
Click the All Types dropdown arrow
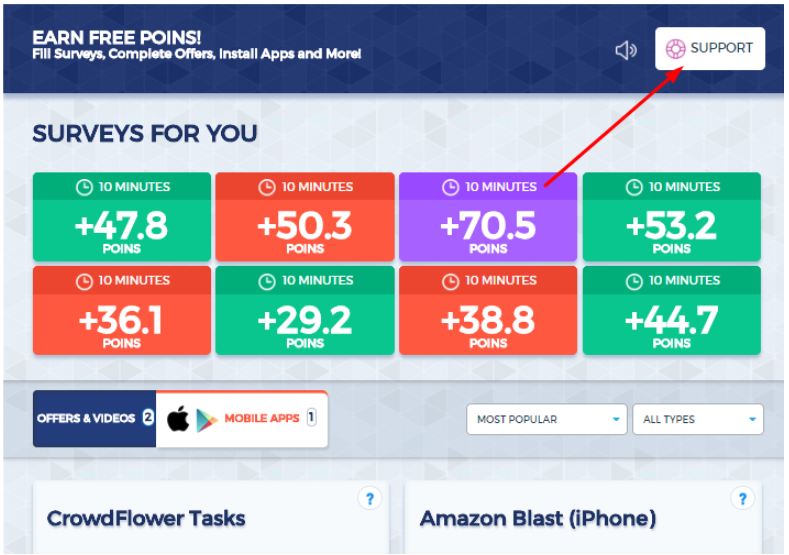752,419
